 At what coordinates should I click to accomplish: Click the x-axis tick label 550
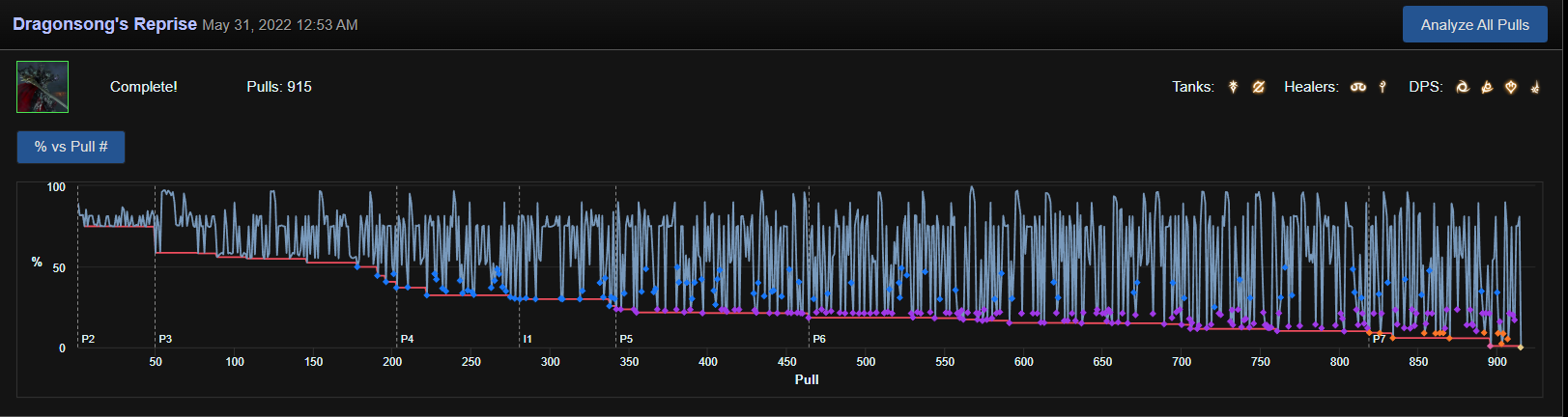[945, 362]
